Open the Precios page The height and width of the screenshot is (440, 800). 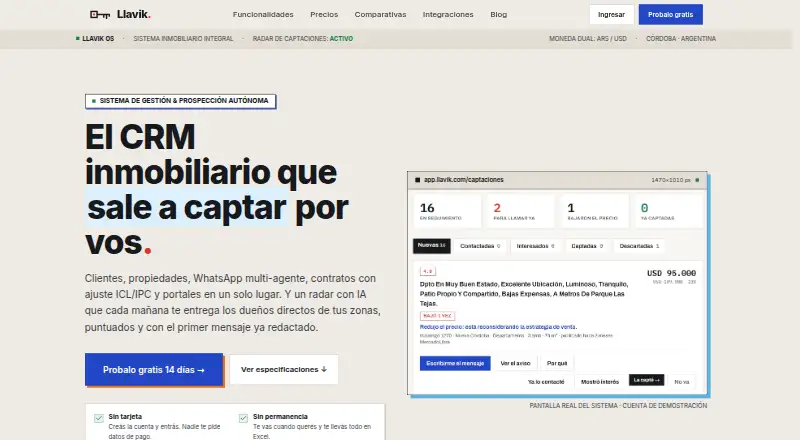(x=324, y=14)
